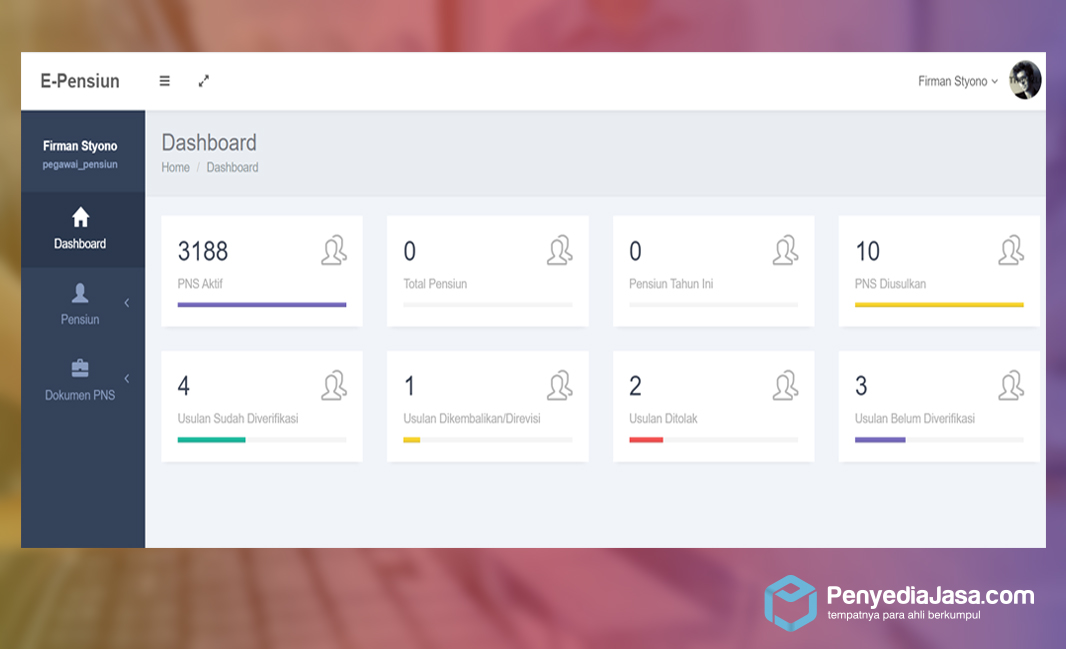1066x649 pixels.
Task: Click users icon on Usulan Sudah Diverifikasi card
Action: (x=334, y=385)
